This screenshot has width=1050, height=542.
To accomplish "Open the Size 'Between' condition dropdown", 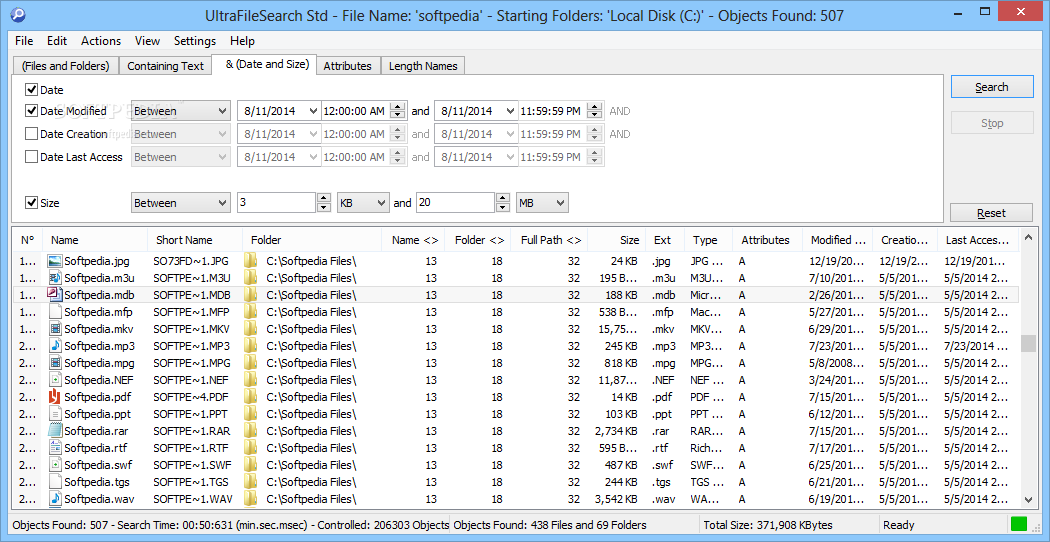I will (181, 202).
